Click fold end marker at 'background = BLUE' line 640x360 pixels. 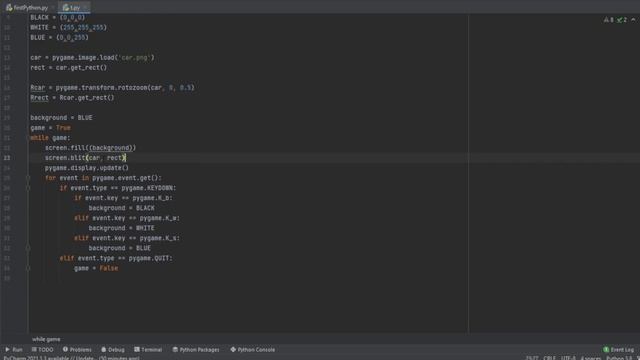[28, 248]
